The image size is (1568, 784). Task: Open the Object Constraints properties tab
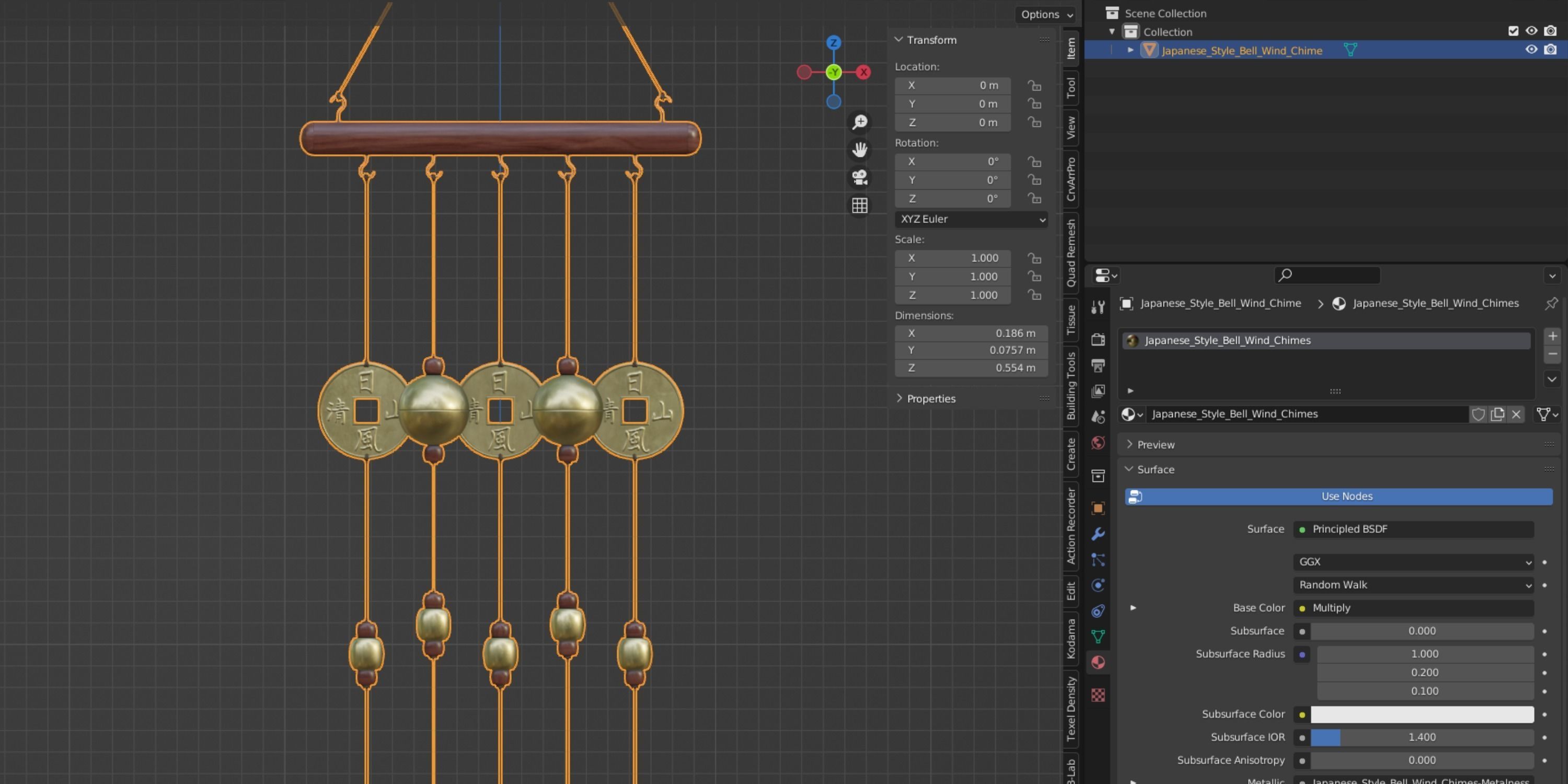coord(1098,610)
